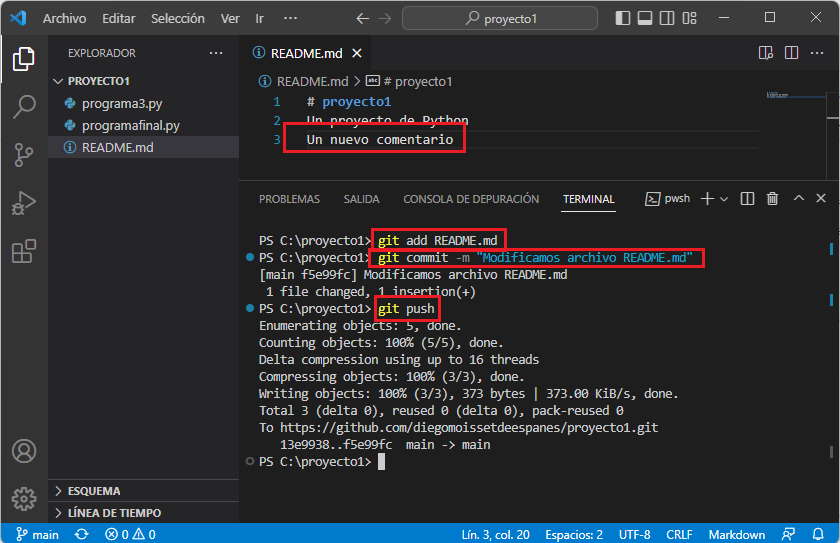Image resolution: width=840 pixels, height=543 pixels.
Task: Select the README.md editor tab
Action: point(307,54)
